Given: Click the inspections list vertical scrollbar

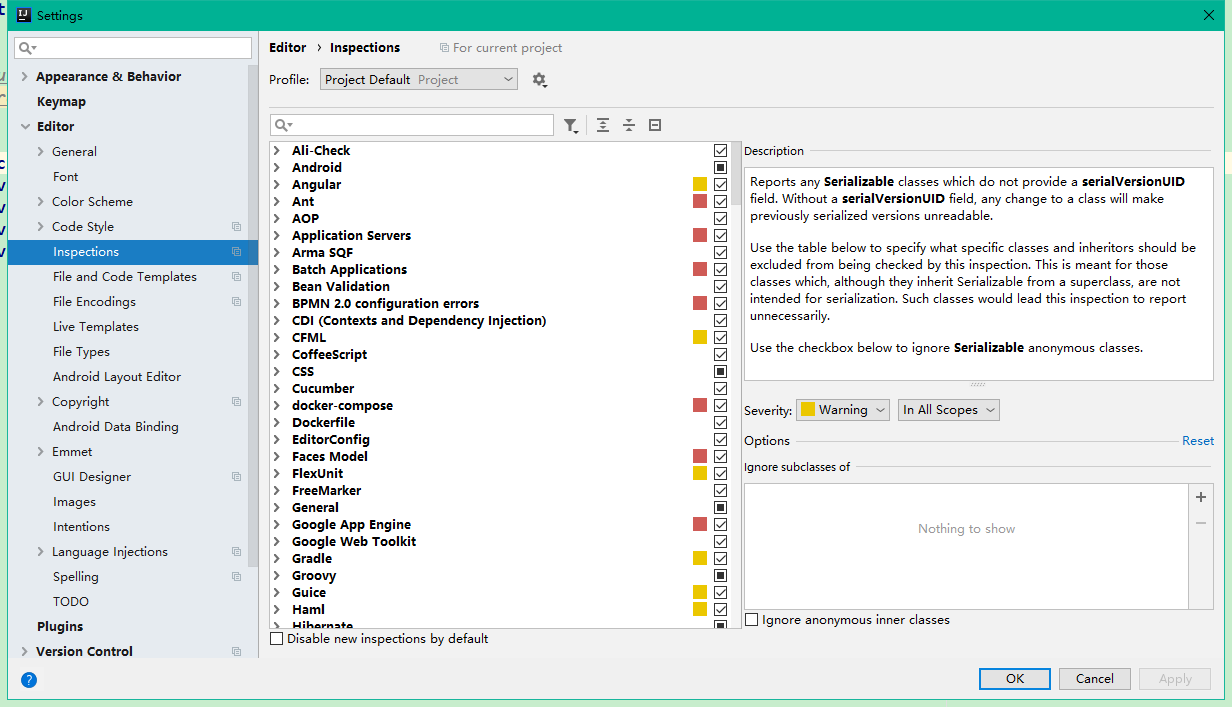Looking at the screenshot, I should point(736,173).
